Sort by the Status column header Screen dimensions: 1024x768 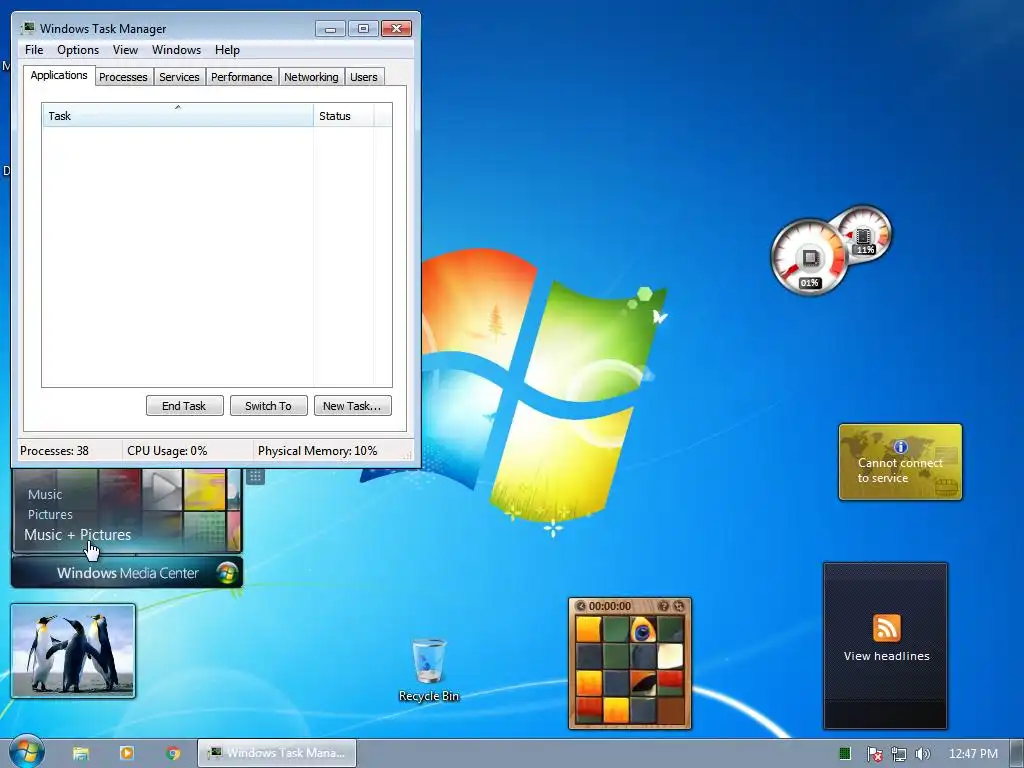tap(344, 116)
